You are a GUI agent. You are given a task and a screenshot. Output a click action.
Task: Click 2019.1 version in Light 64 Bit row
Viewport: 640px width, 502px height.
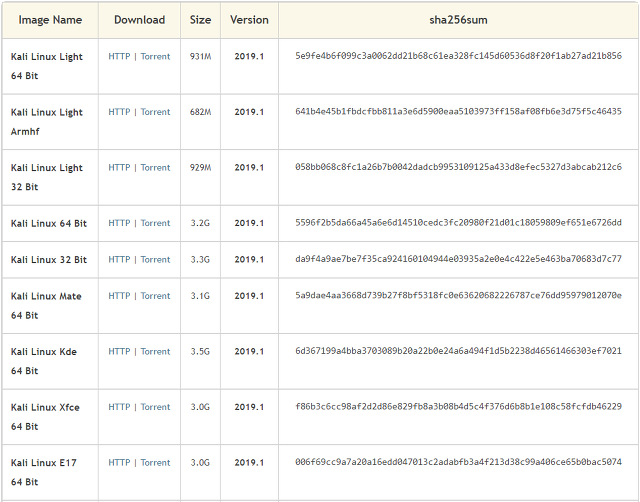coord(249,56)
